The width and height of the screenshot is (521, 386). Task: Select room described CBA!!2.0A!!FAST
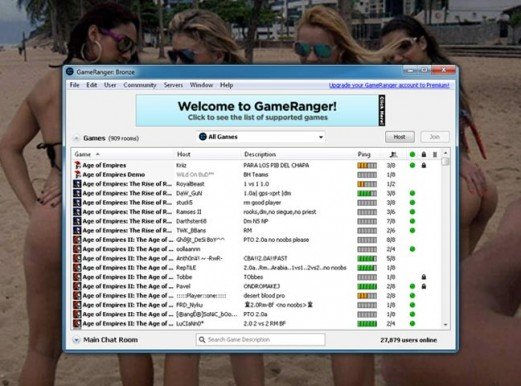coord(257,258)
